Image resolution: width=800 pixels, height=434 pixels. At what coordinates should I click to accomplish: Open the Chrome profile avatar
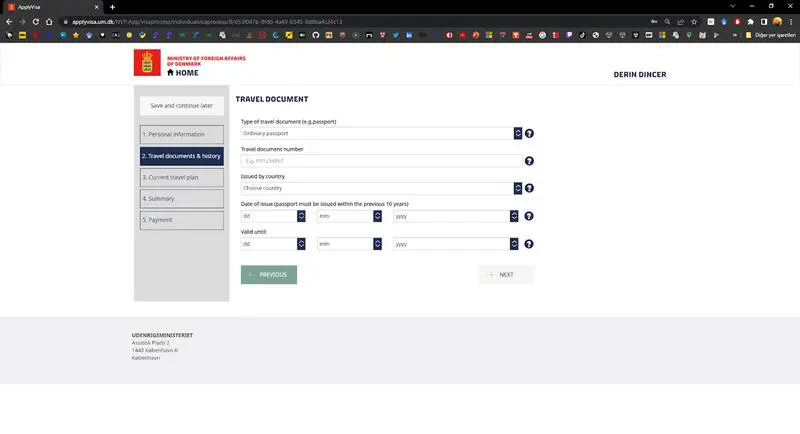pyautogui.click(x=777, y=22)
